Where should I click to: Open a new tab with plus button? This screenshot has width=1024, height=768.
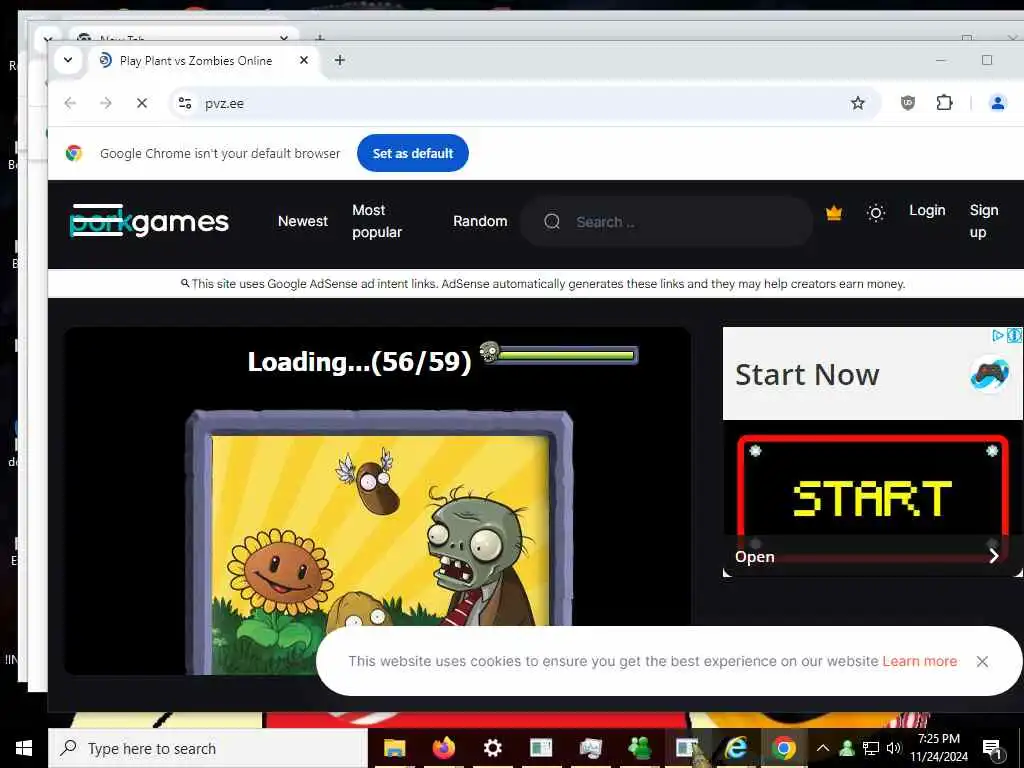340,60
